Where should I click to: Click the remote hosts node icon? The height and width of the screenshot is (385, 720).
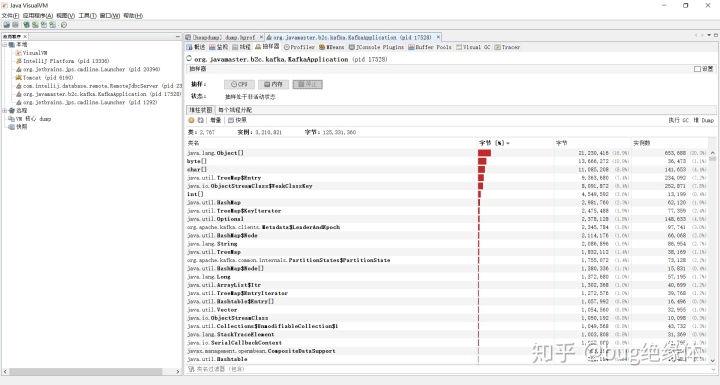tap(11, 111)
